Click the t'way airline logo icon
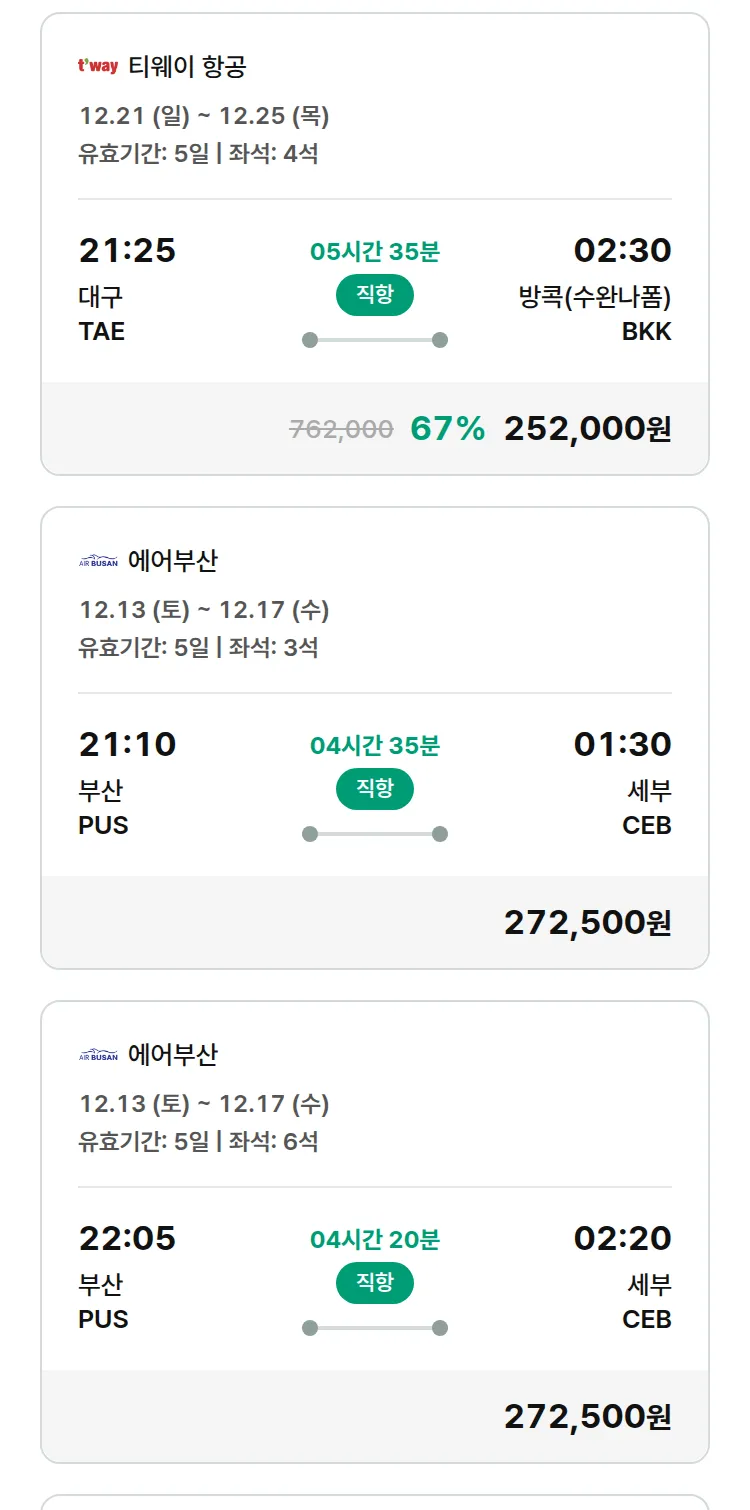The image size is (750, 1510). (x=98, y=67)
